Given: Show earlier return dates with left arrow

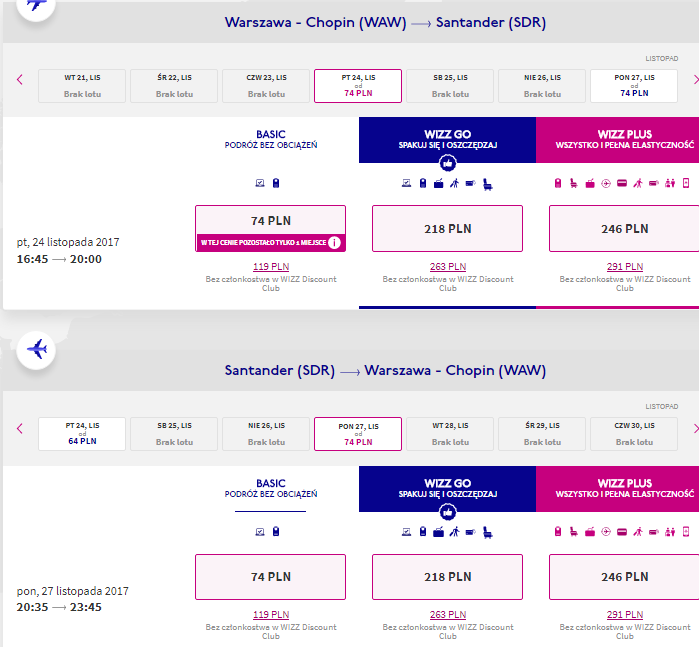Looking at the screenshot, I should [20, 429].
